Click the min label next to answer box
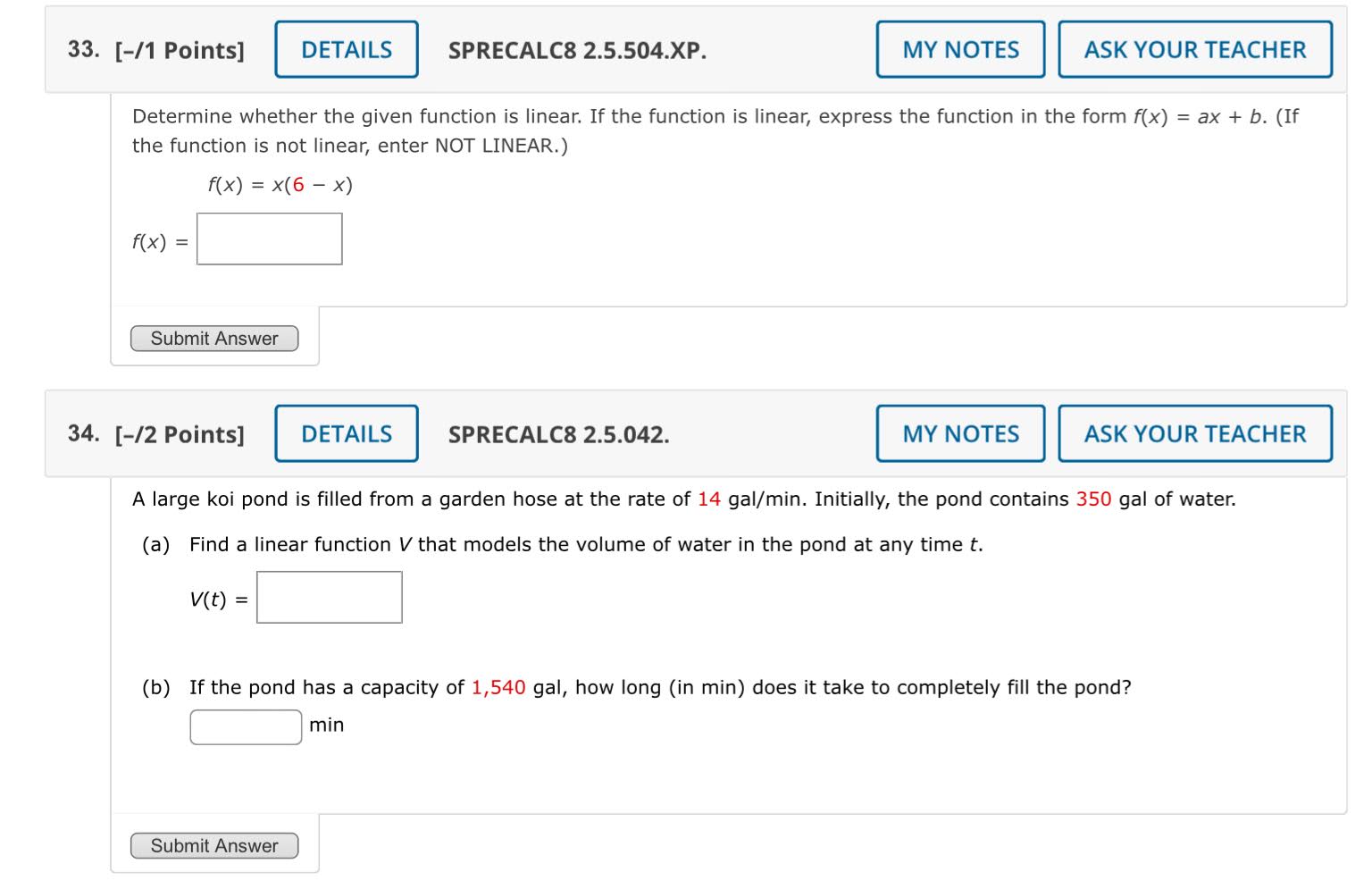The width and height of the screenshot is (1372, 889). point(327,725)
